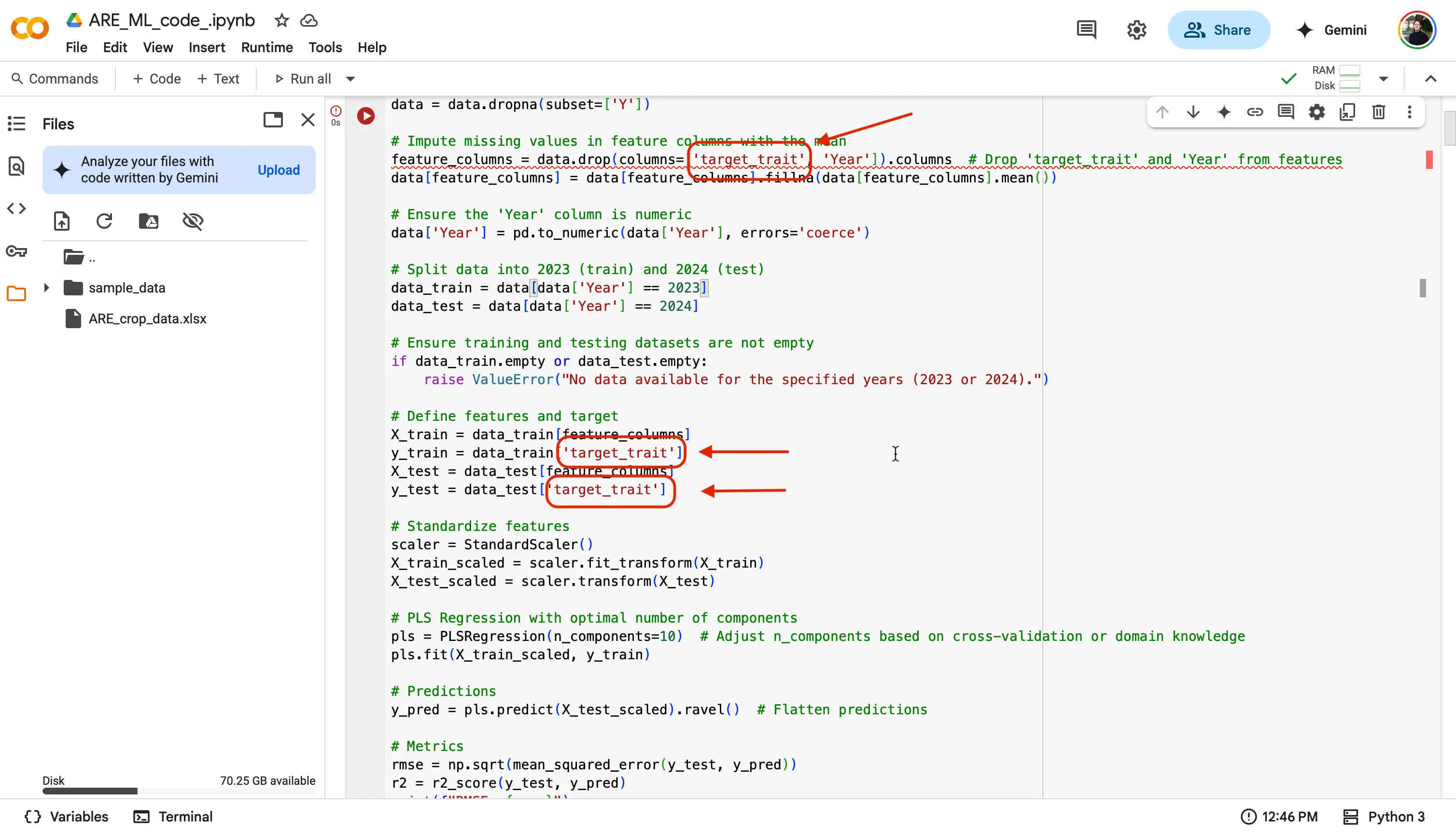Viewport: 1456px width, 834px height.
Task: Close the Files panel
Action: coord(308,120)
